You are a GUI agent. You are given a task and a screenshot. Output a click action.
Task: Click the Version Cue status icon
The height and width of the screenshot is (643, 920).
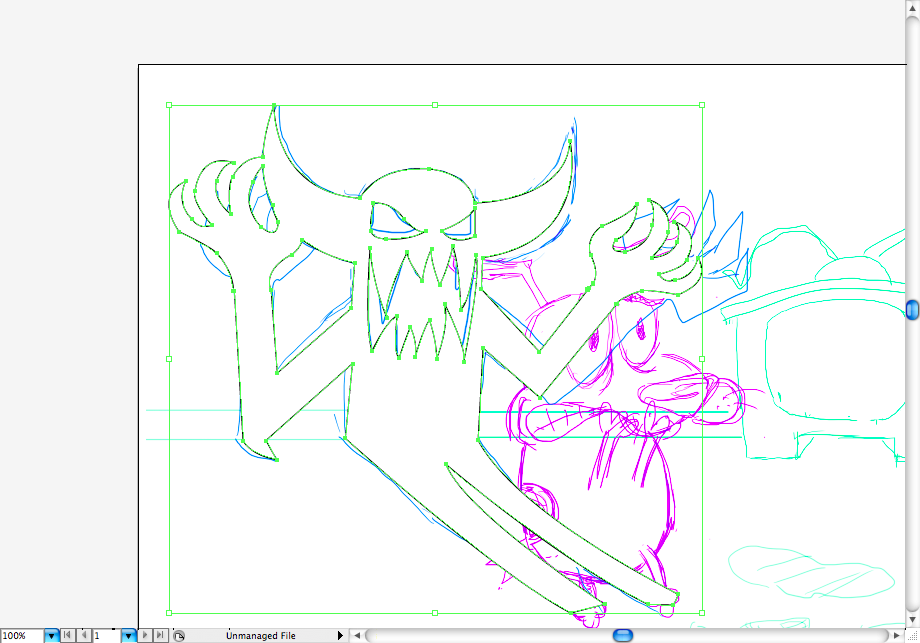tap(180, 636)
